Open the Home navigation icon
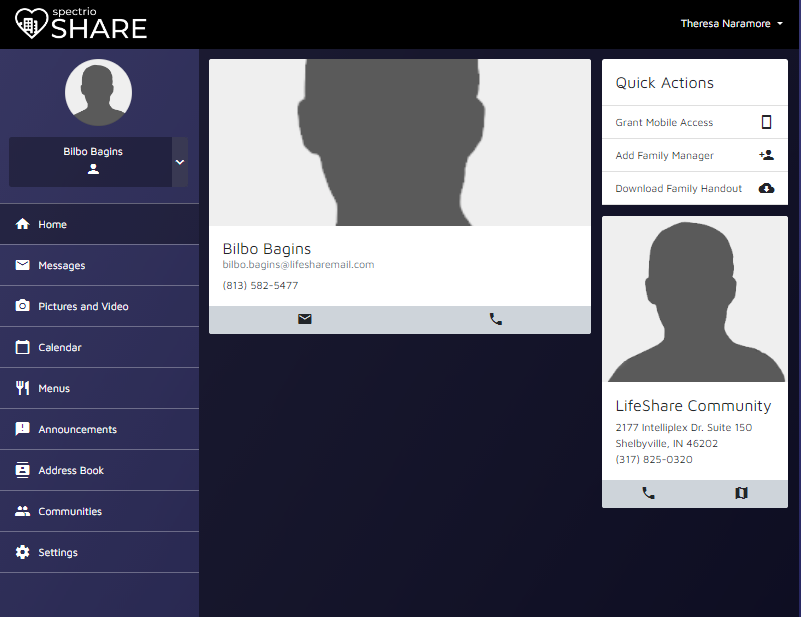The width and height of the screenshot is (801, 617). coord(22,224)
